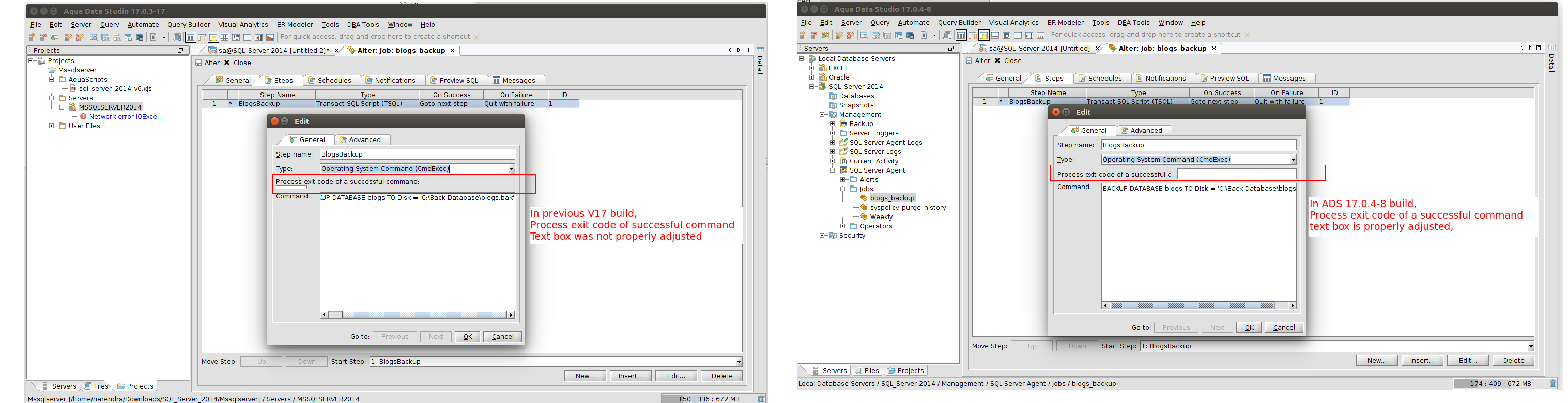Open the Start Step dropdown in the left window
Viewport: 1568px width, 403px height.
pos(739,362)
